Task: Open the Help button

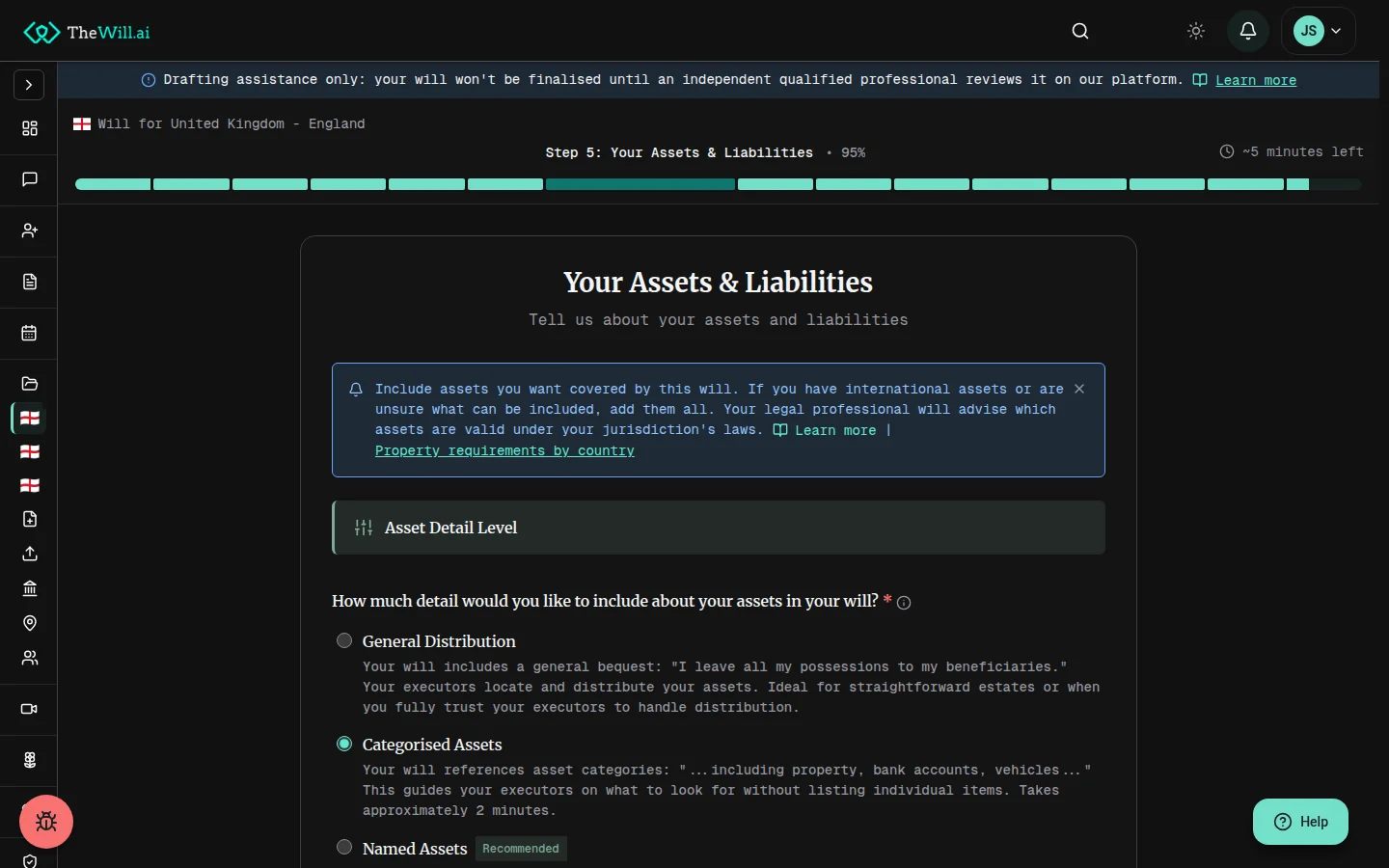Action: tap(1300, 822)
